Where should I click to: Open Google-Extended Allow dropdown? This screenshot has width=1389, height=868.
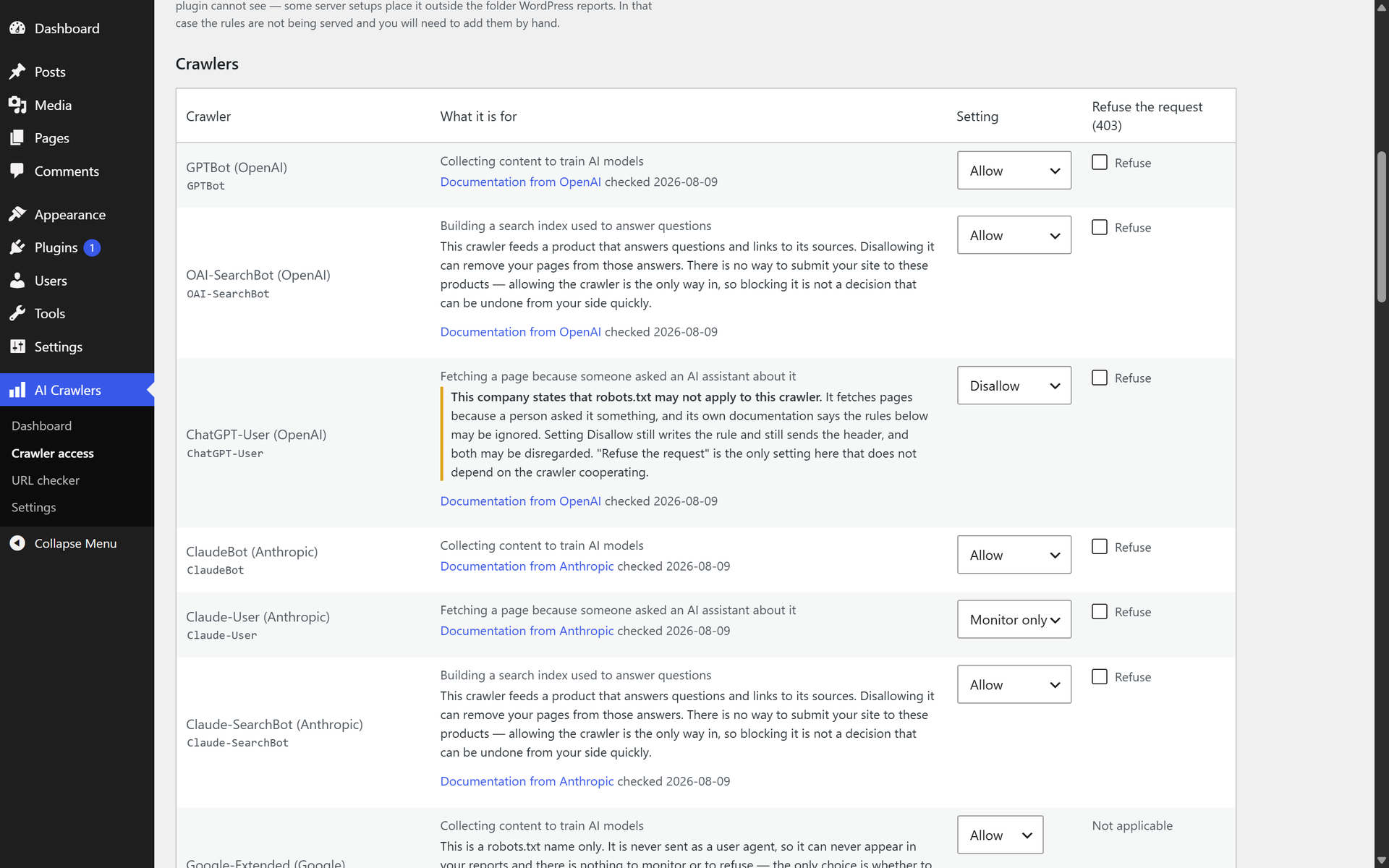pyautogui.click(x=1001, y=835)
